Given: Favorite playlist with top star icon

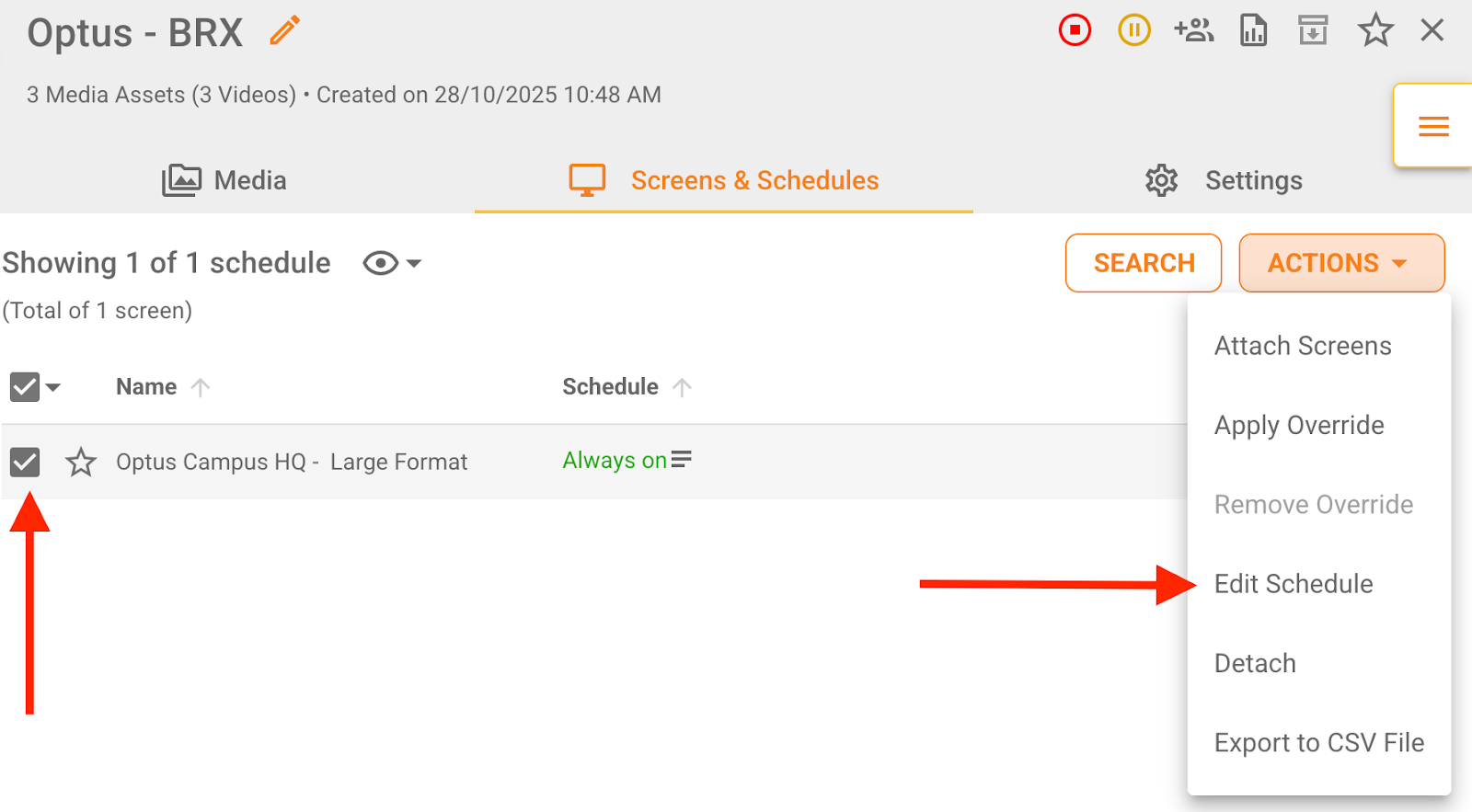Looking at the screenshot, I should [1375, 30].
